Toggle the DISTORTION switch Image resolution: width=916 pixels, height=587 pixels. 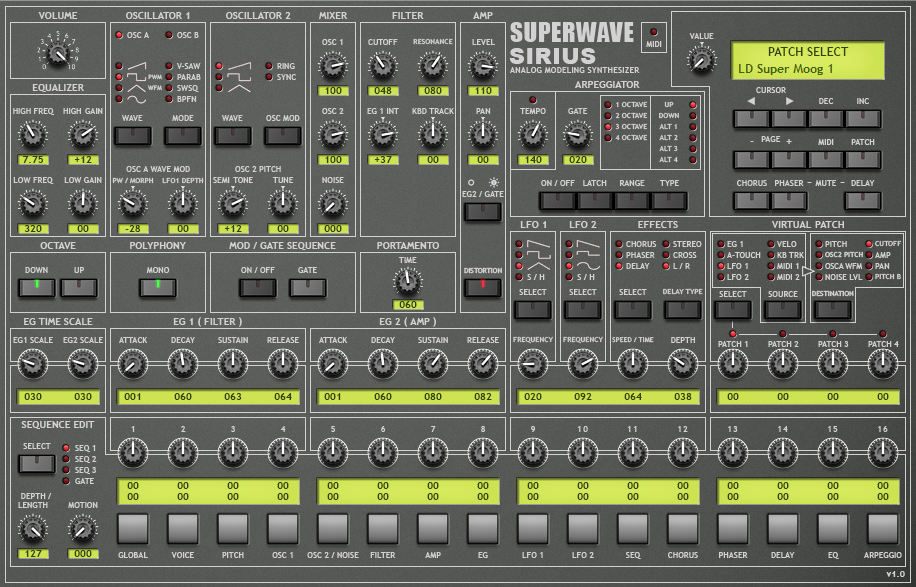tap(483, 288)
